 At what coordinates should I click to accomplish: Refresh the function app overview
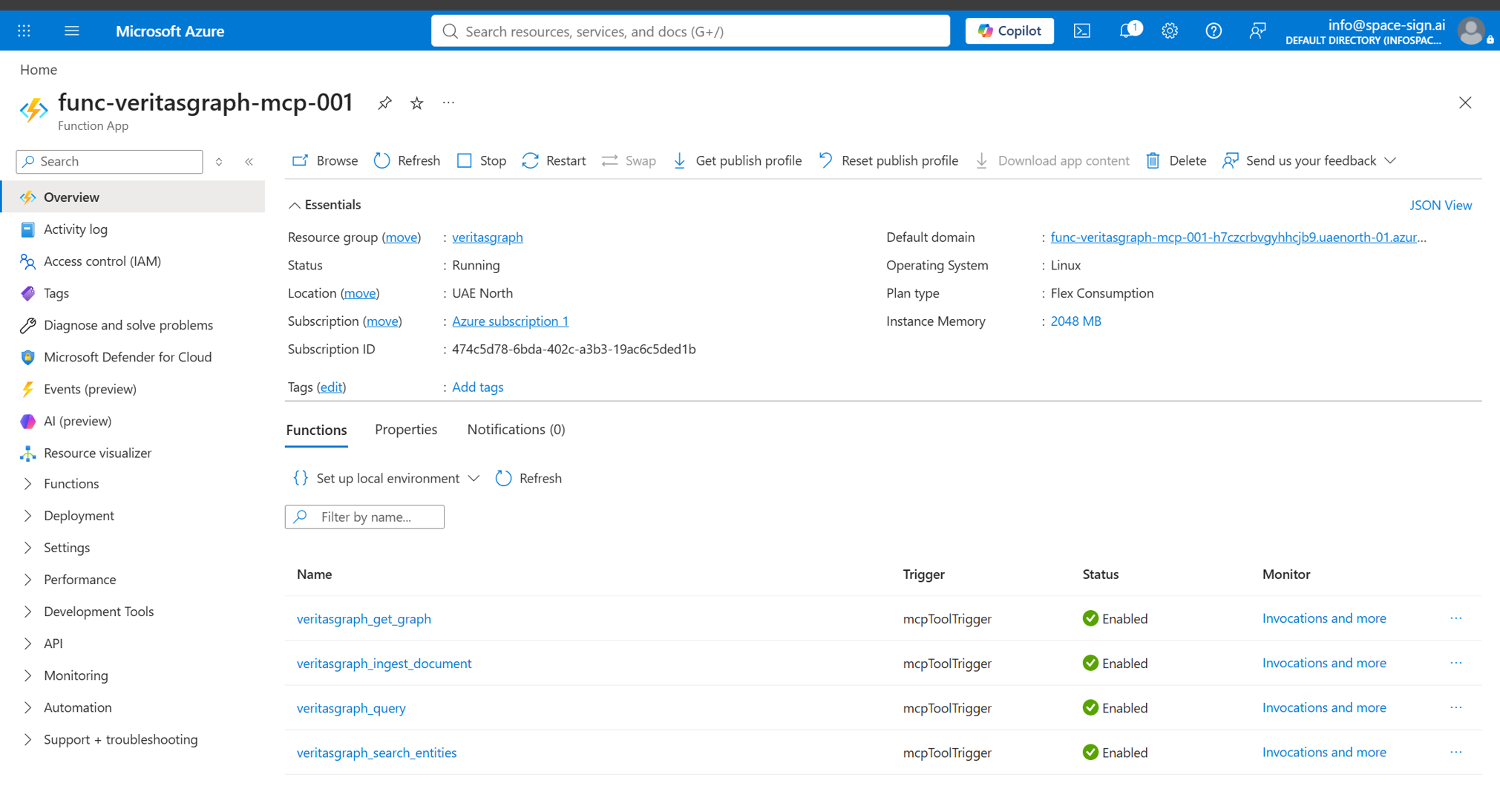click(x=407, y=160)
